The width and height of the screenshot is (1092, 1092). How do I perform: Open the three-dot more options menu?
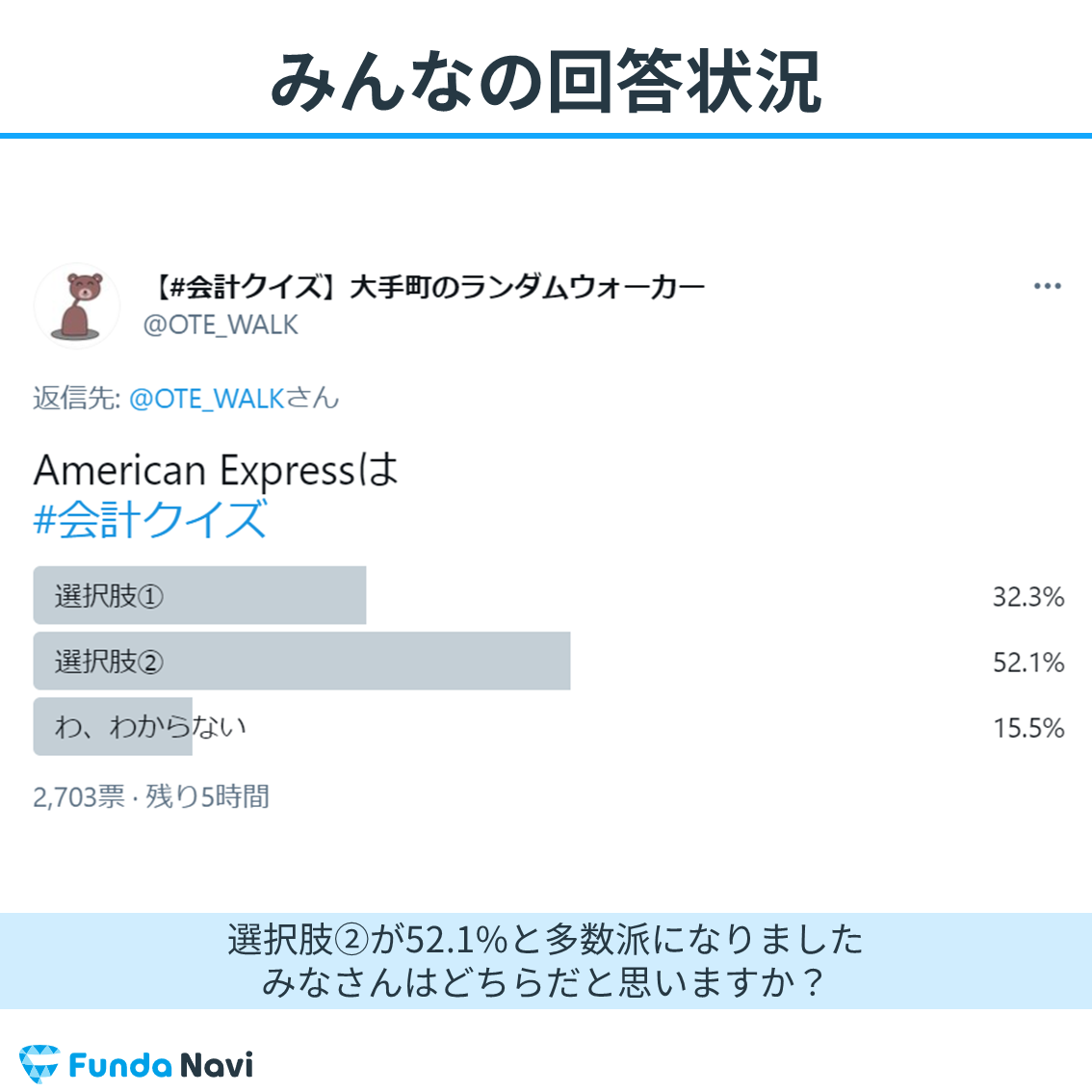click(1047, 286)
